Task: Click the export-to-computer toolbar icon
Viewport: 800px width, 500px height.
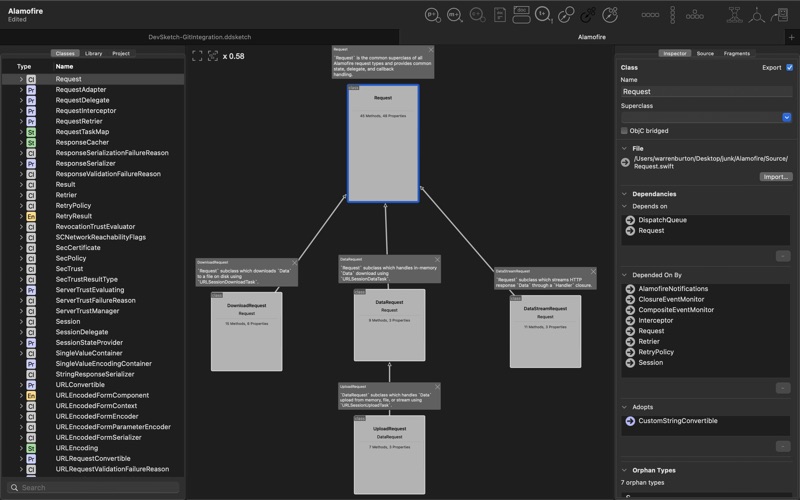Action: pos(780,15)
